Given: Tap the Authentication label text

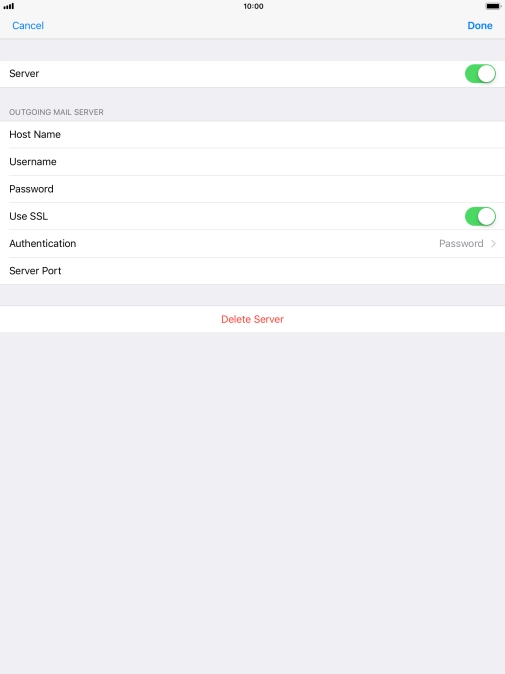Looking at the screenshot, I should tap(43, 244).
